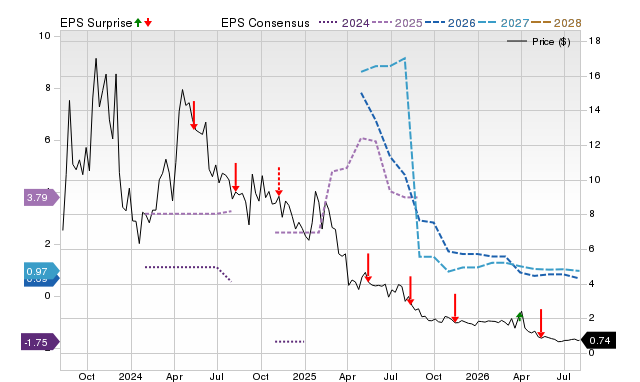640x382 pixels.
Task: Select the red surprise arrow at May 2026
Action: (x=541, y=323)
